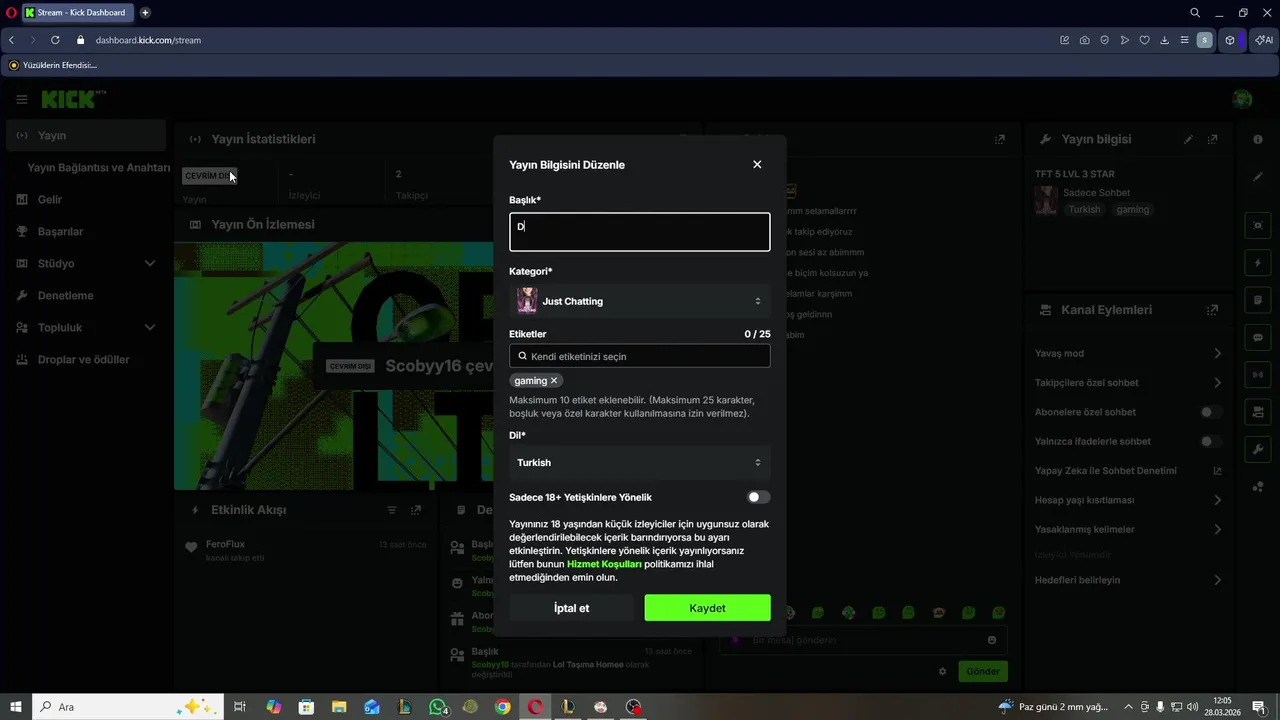Click the Başlık title input field

tap(640, 232)
